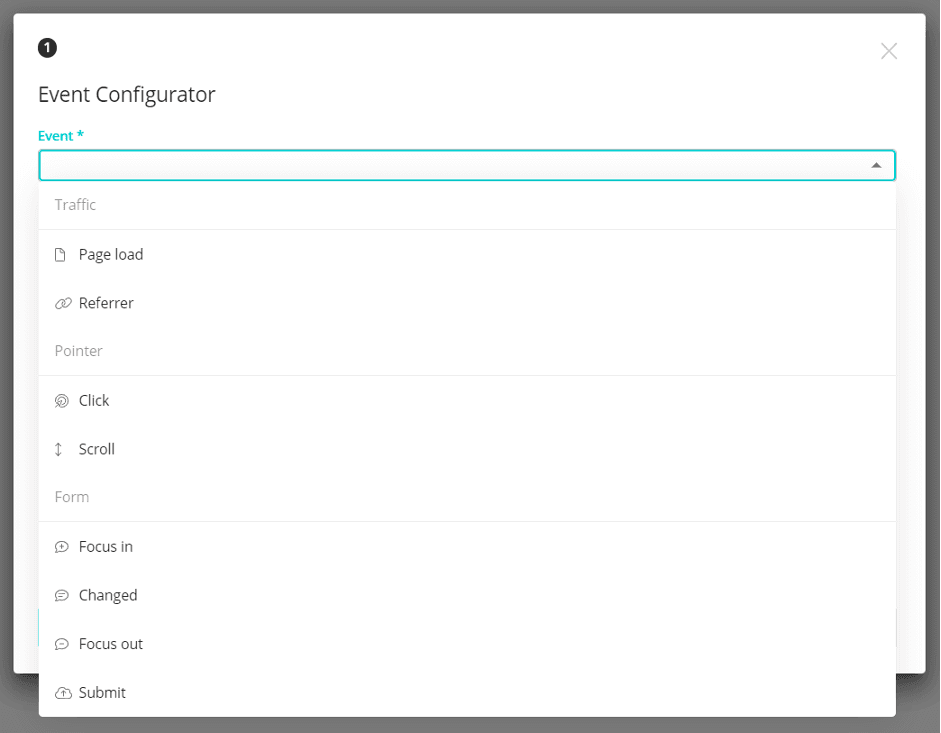Click the Focus in speech bubble icon
Image resolution: width=941 pixels, height=733 pixels.
click(62, 546)
